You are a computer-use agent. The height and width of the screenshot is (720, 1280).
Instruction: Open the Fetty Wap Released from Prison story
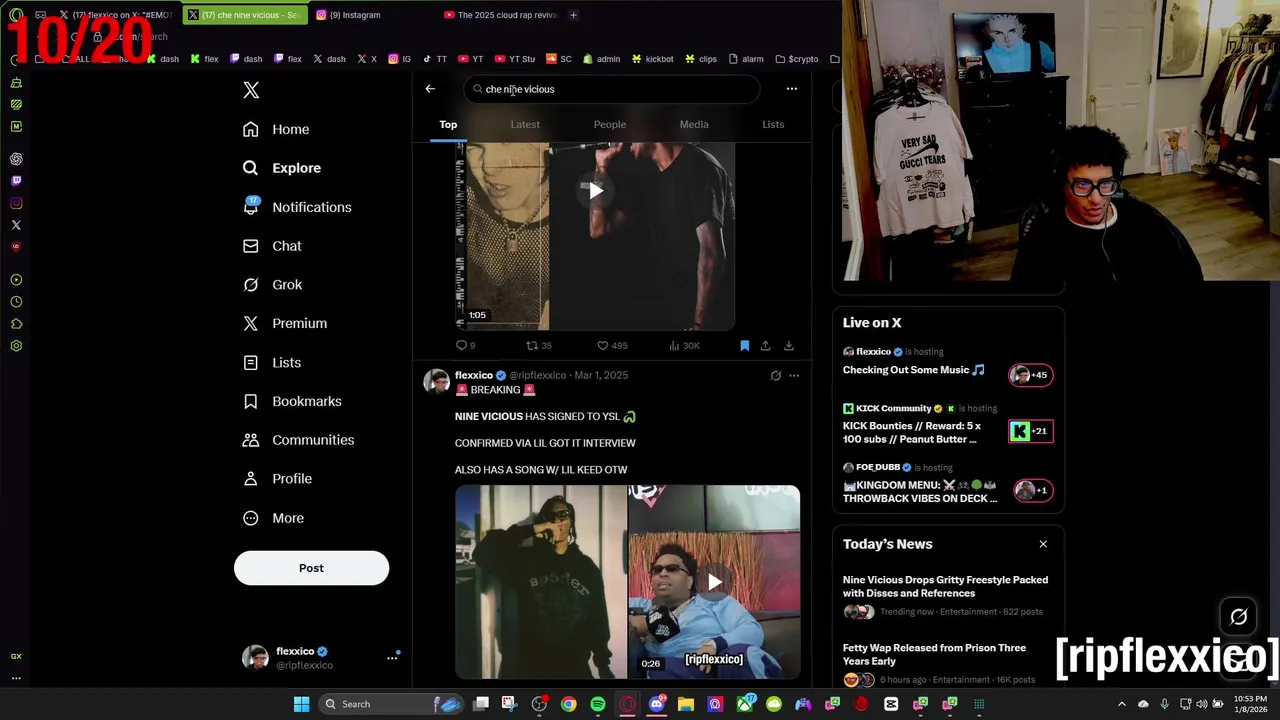(934, 654)
